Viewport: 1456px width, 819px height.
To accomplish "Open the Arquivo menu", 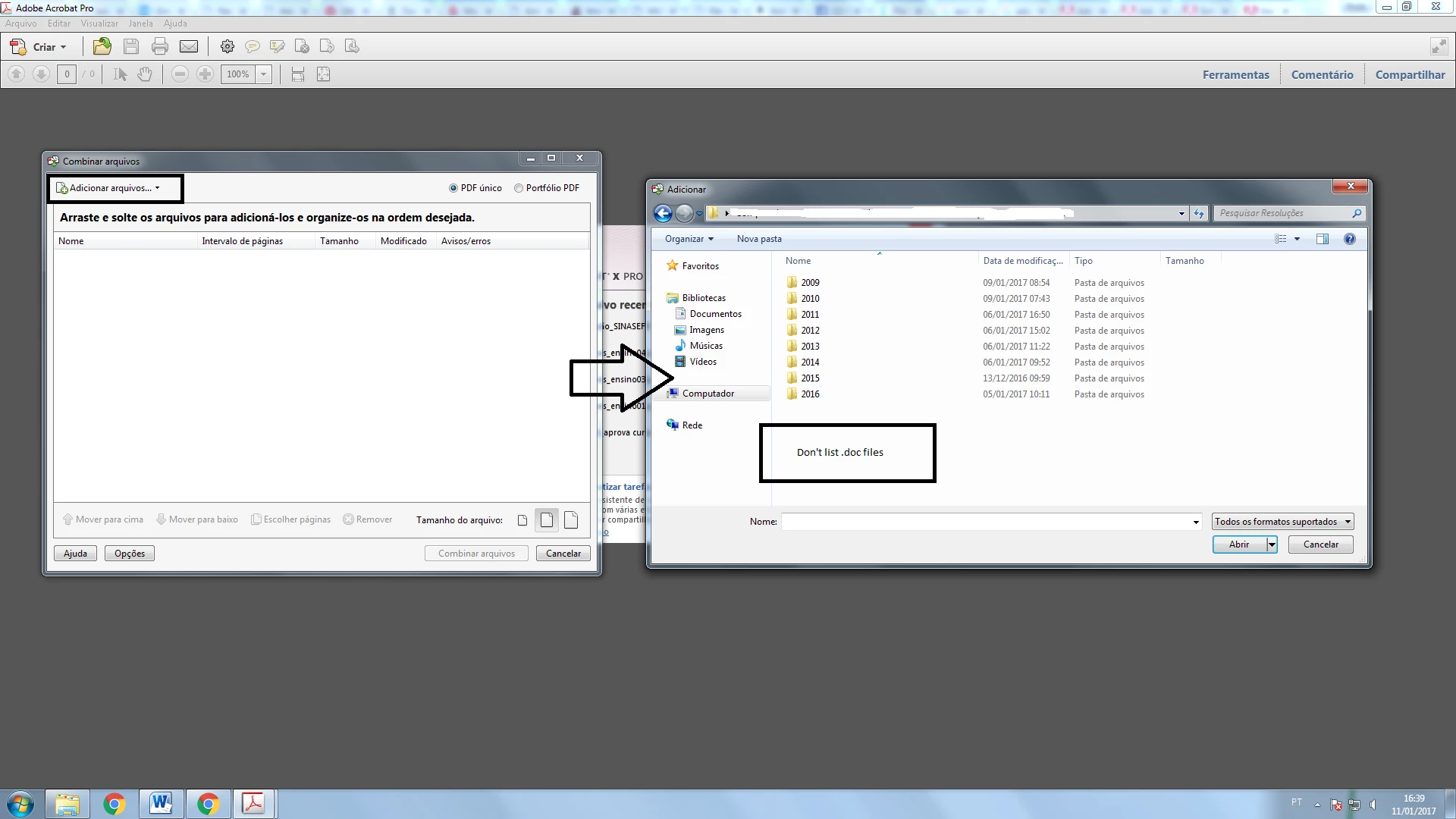I will pyautogui.click(x=21, y=24).
